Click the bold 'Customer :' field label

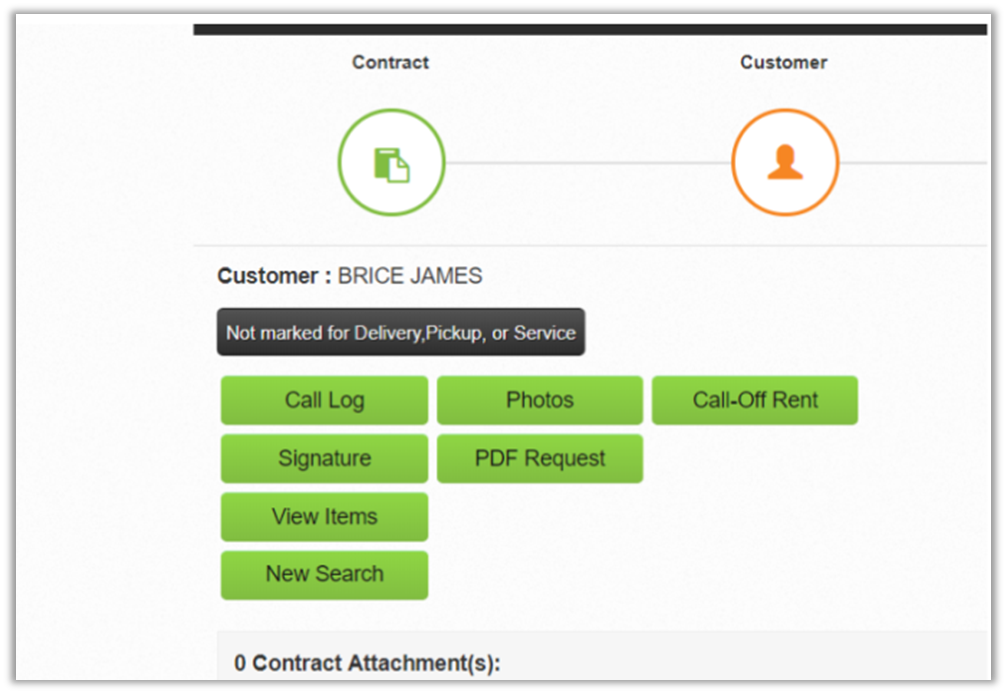[x=274, y=276]
